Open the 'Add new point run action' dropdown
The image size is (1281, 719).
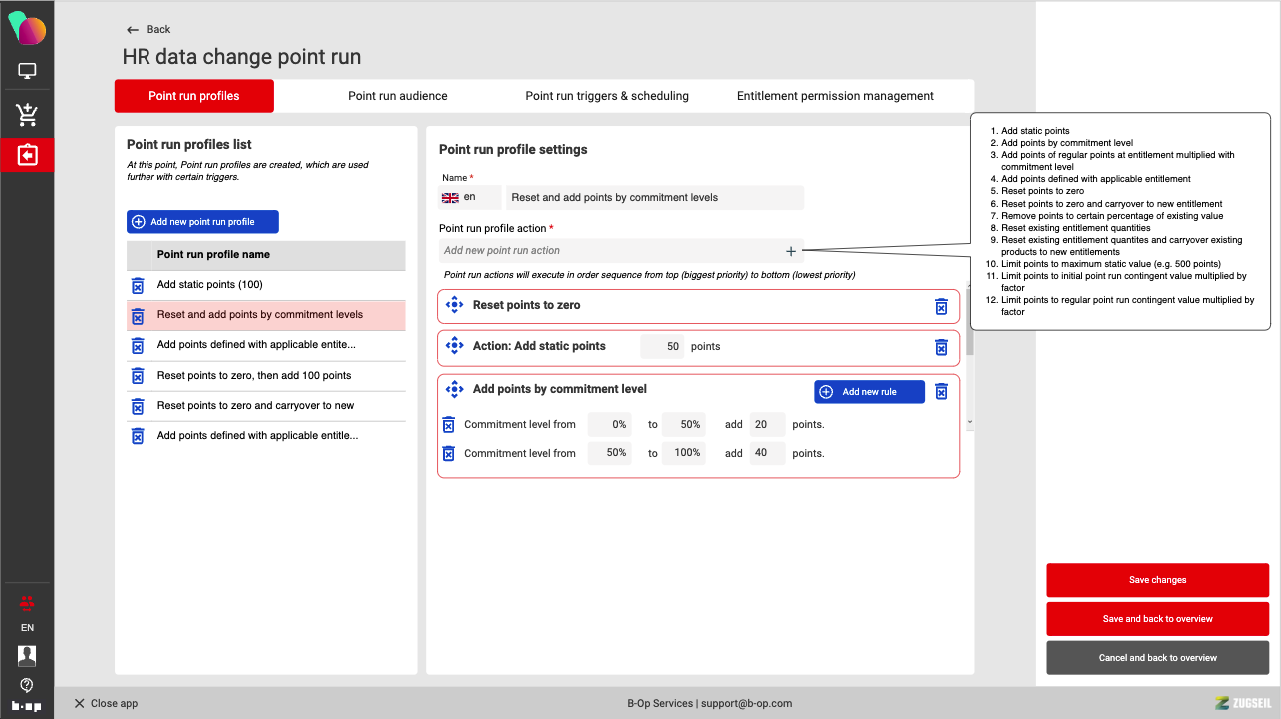point(620,251)
